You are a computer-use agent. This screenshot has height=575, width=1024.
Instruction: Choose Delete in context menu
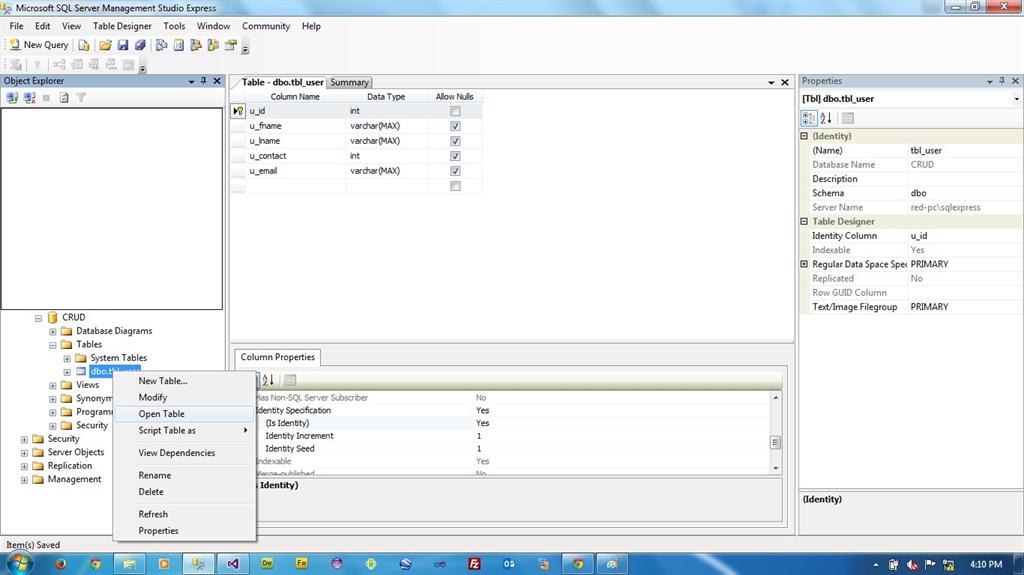point(184,492)
